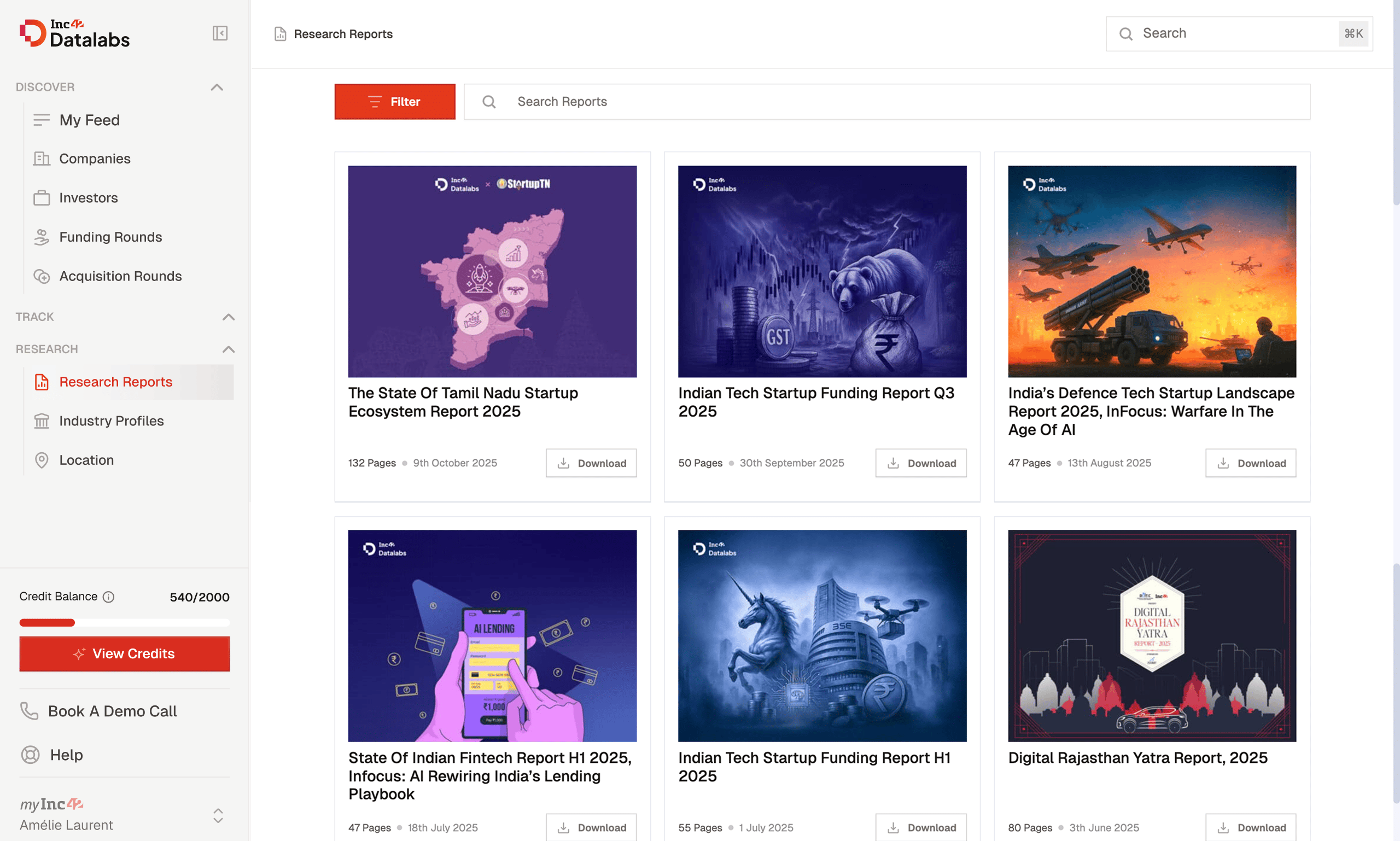Open Acquisition Rounds icon in sidebar
Image resolution: width=1400 pixels, height=841 pixels.
(x=42, y=276)
